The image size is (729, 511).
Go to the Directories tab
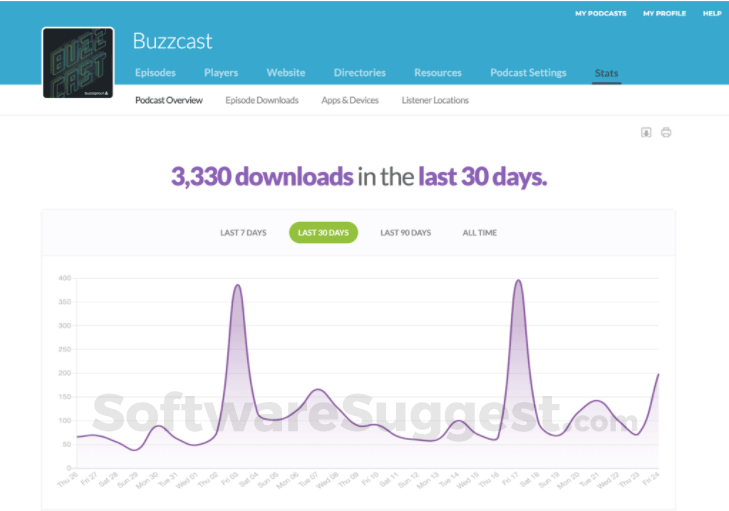click(x=359, y=73)
